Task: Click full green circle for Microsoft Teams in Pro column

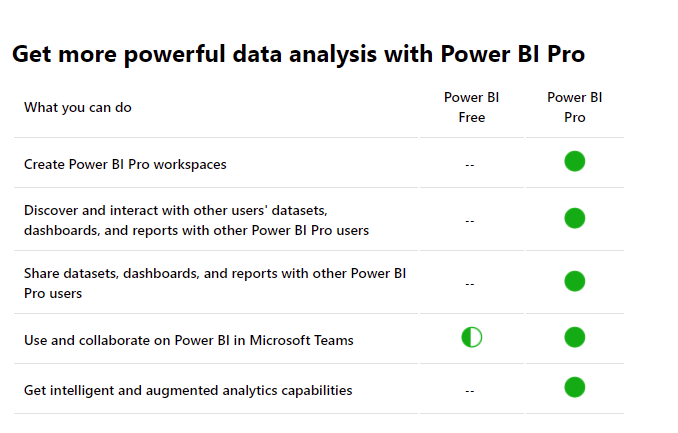Action: point(574,337)
